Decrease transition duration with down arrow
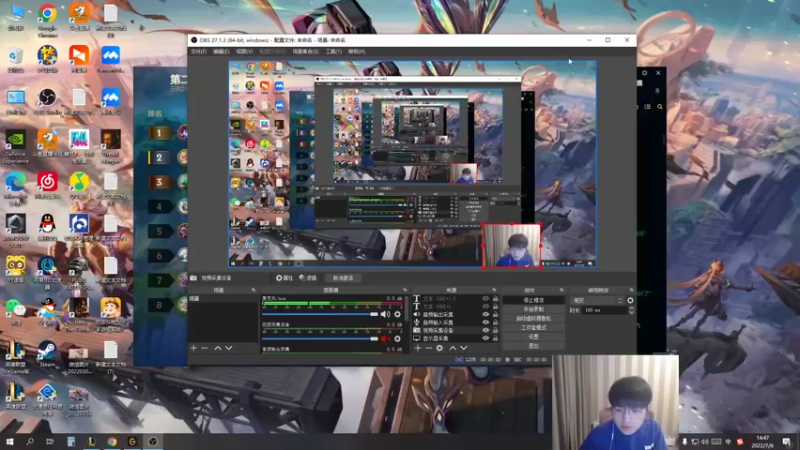The height and width of the screenshot is (450, 800). (631, 312)
